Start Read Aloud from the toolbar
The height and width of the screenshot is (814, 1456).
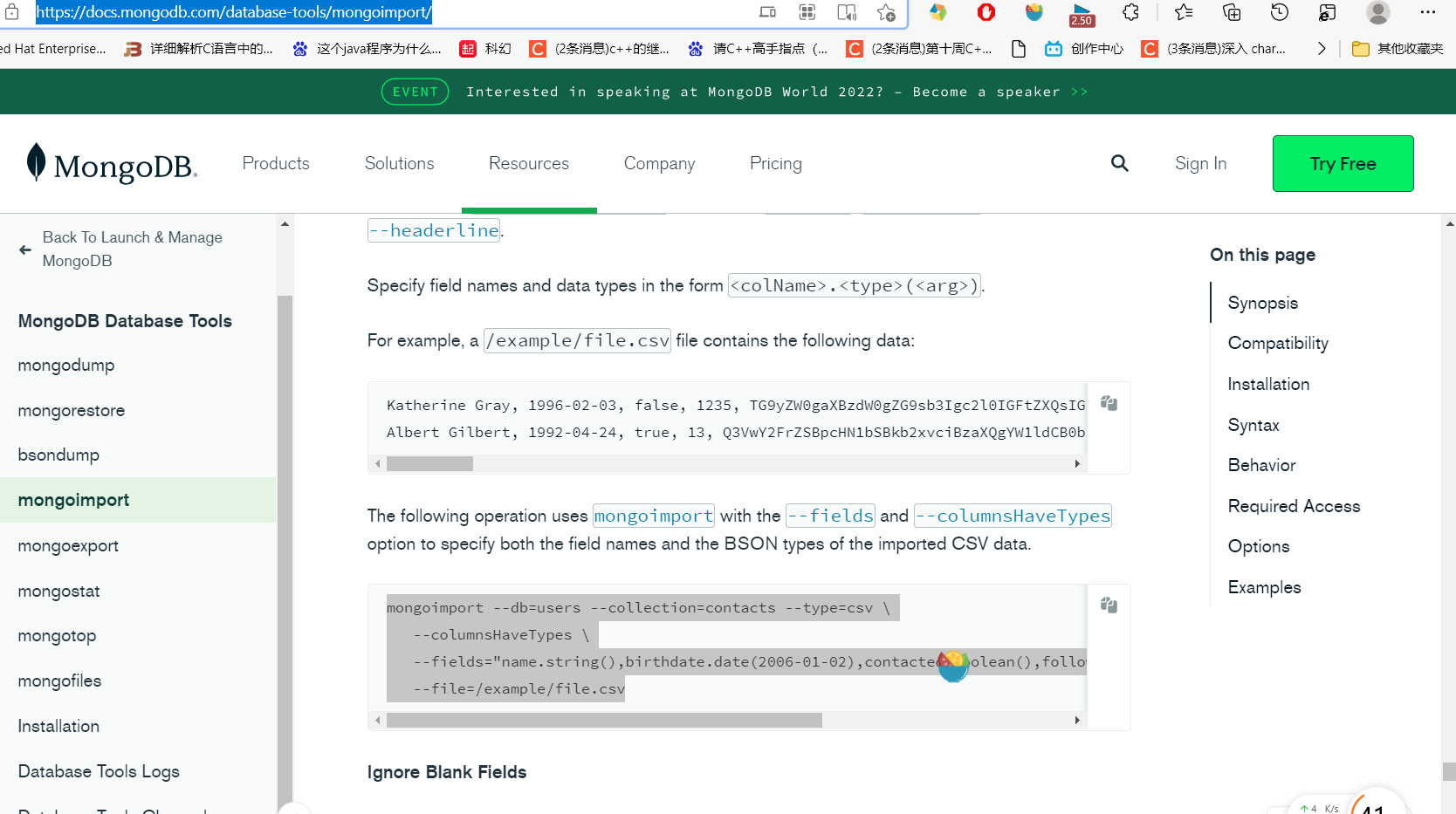(x=846, y=12)
